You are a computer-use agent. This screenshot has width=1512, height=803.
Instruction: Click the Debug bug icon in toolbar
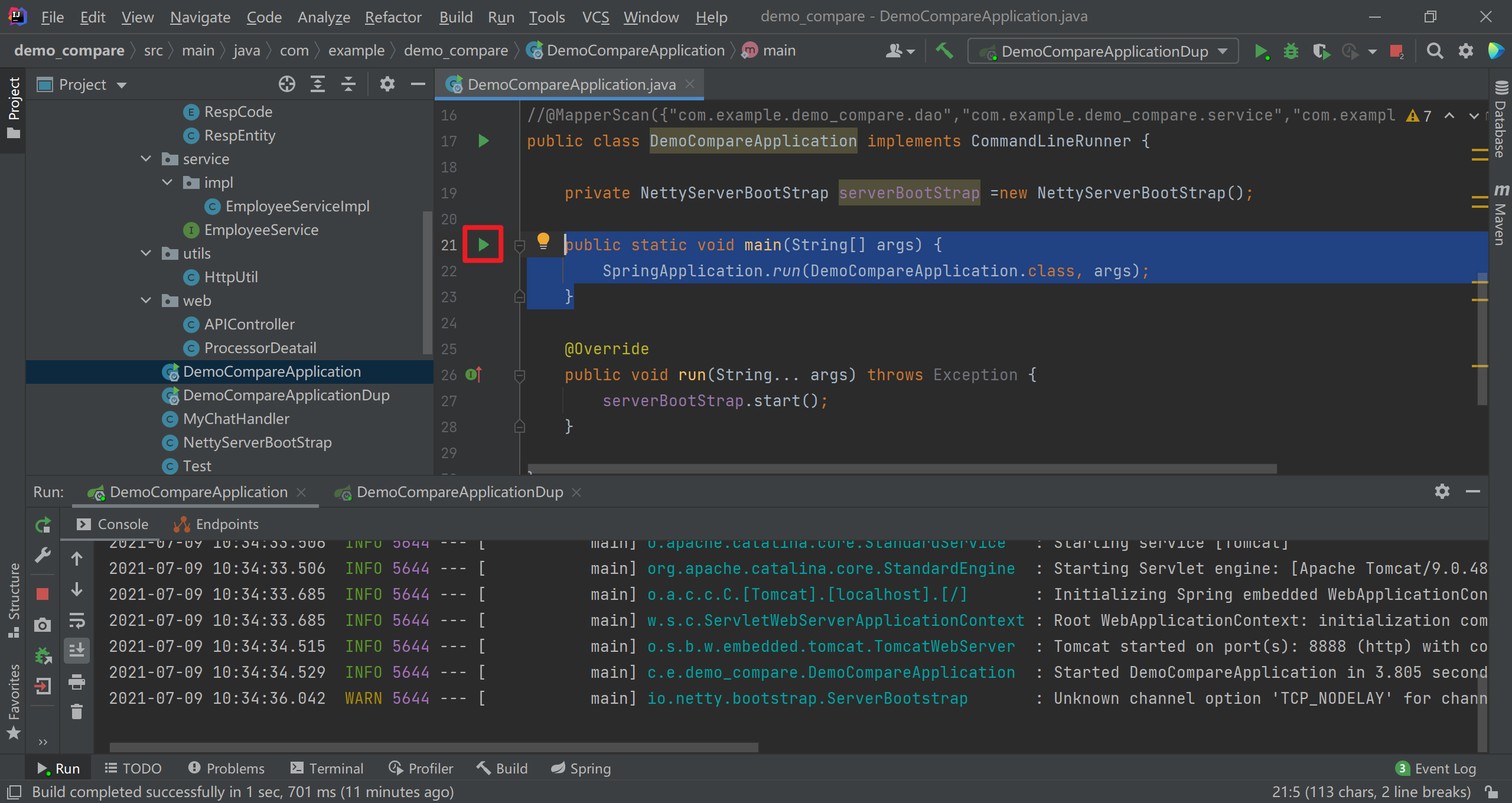click(1291, 51)
